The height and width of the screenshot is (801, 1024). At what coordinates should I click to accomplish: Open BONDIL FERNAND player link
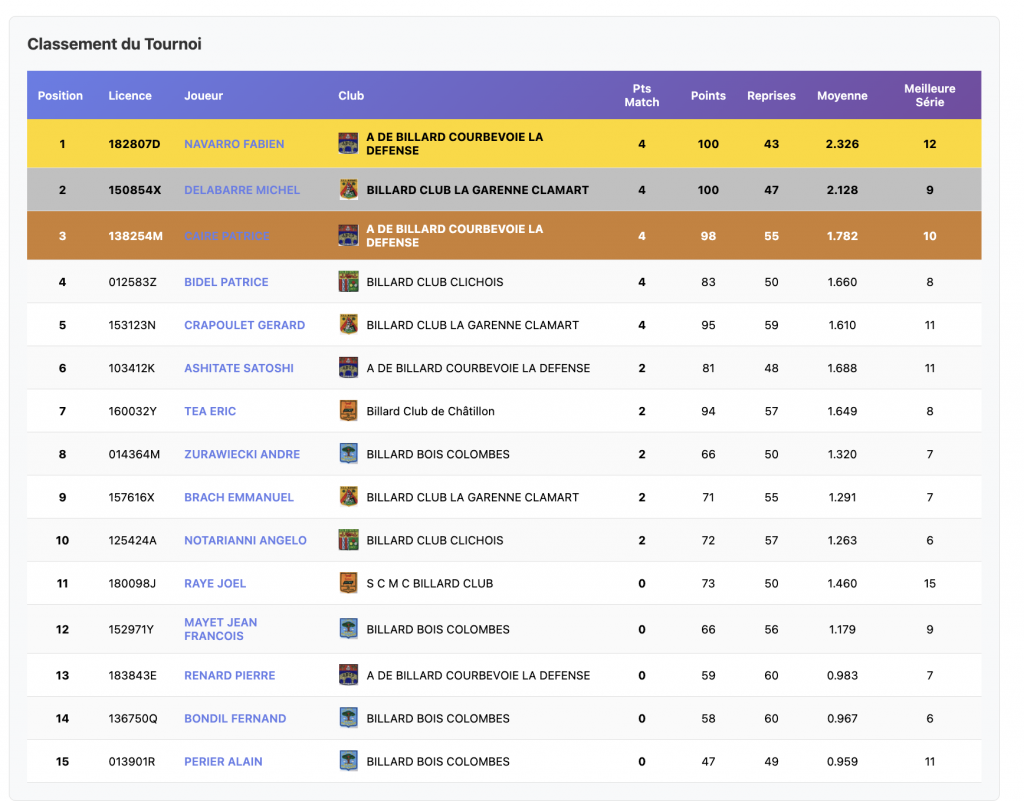[235, 718]
